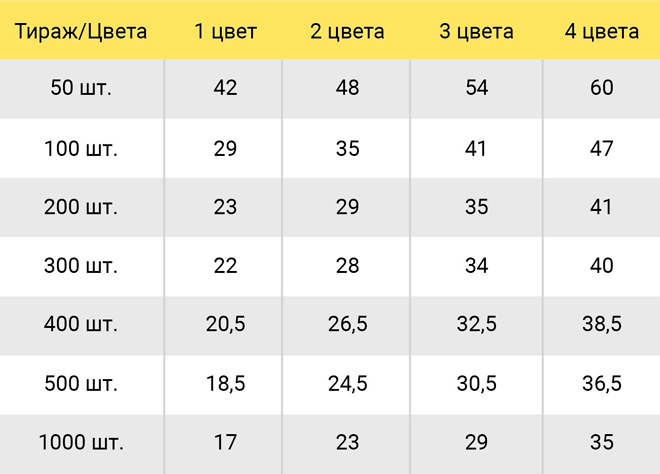The image size is (660, 474).
Task: Select the 1000 шт. row label
Action: pos(81,442)
